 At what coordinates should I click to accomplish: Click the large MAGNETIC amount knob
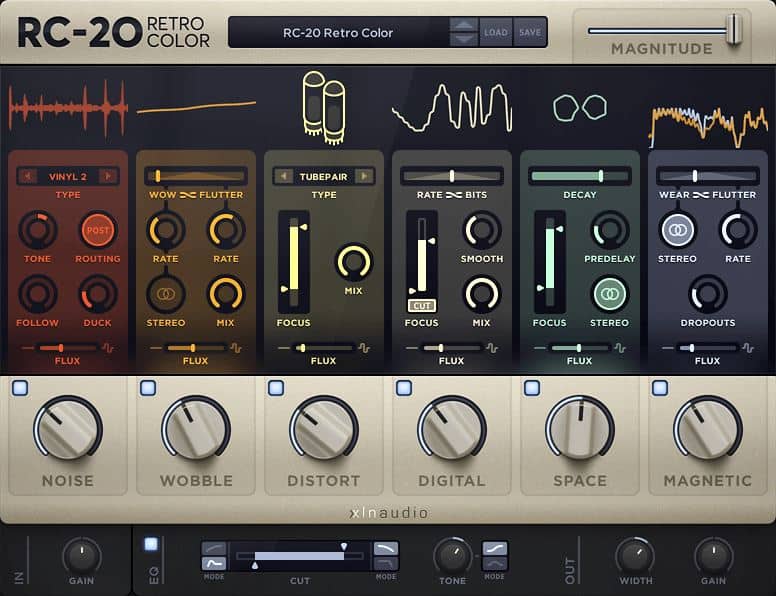point(708,429)
